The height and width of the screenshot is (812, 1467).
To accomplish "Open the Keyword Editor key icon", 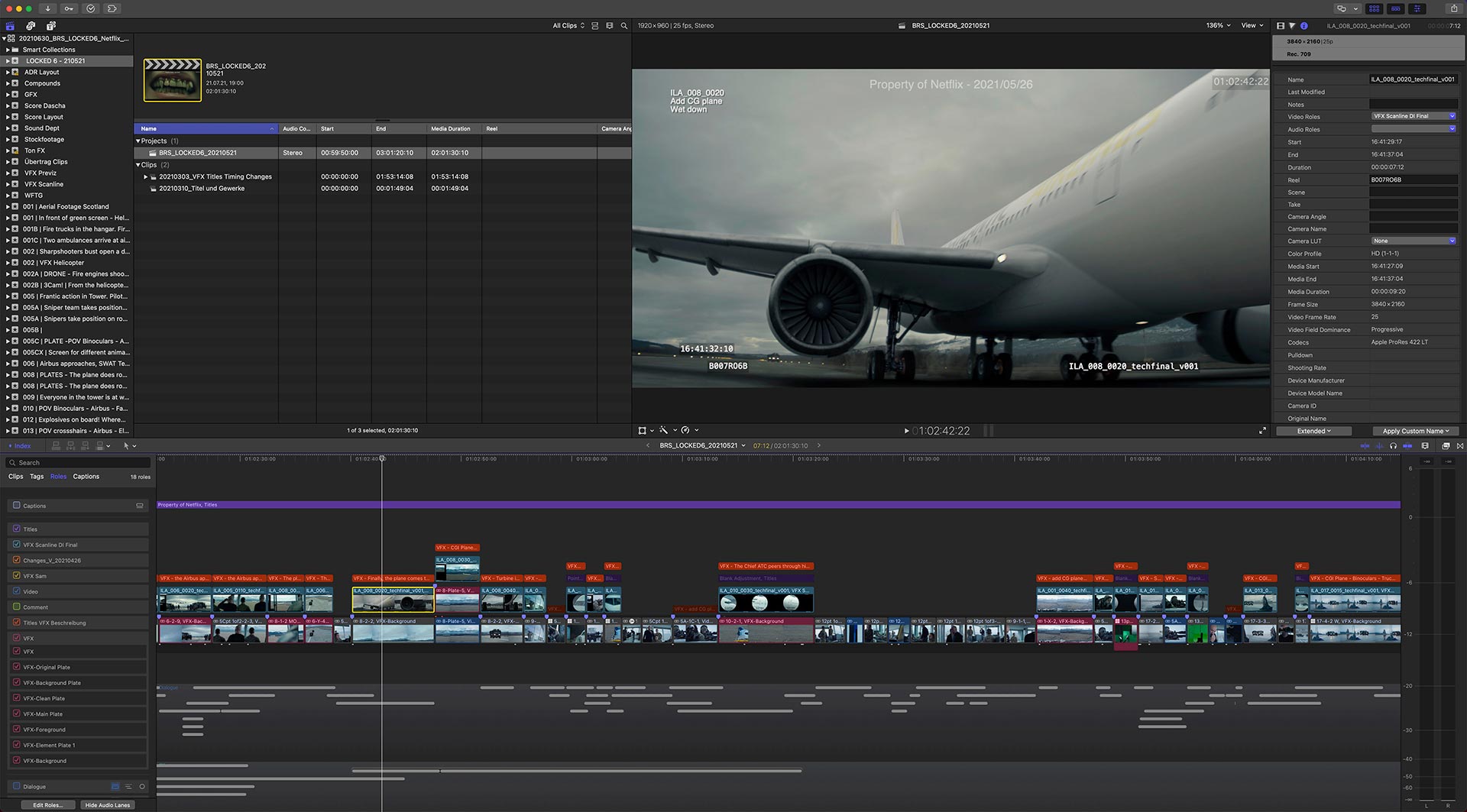I will tap(69, 8).
